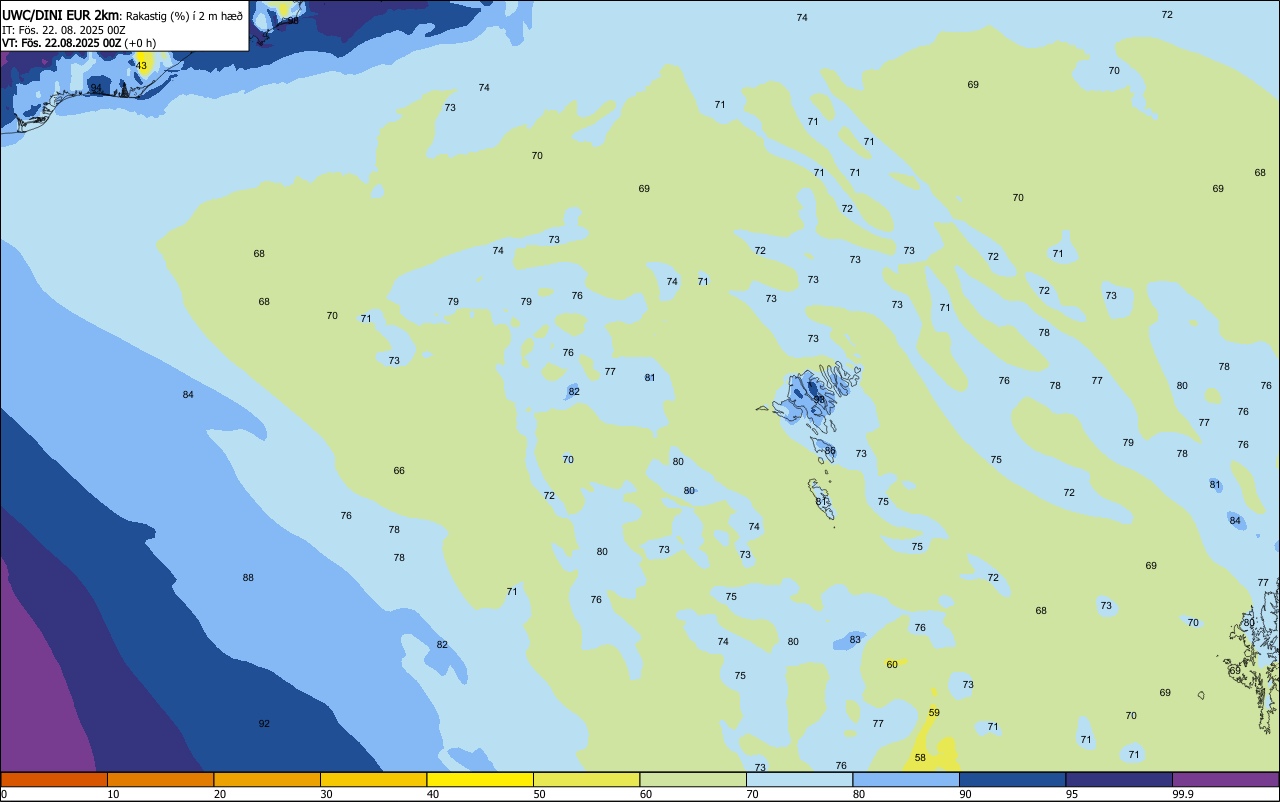Click the 'VT: Fös. 22.08.2025 00Z' line

pyautogui.click(x=62, y=43)
